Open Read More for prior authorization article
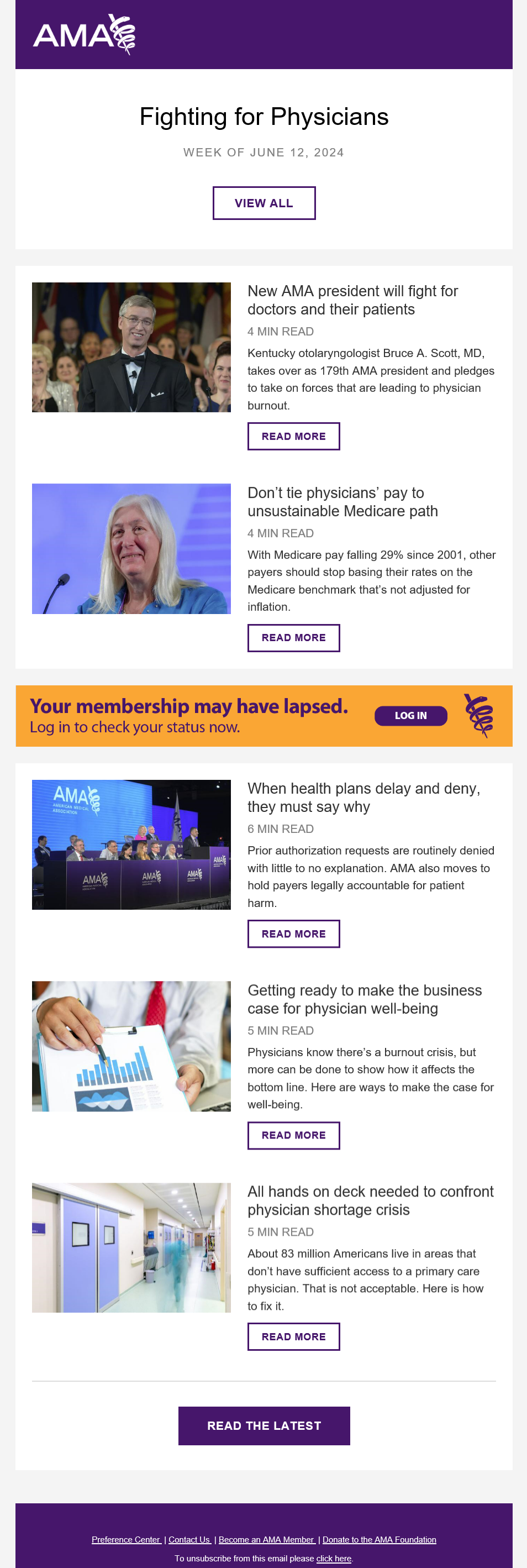The width and height of the screenshot is (527, 1568). tap(293, 934)
